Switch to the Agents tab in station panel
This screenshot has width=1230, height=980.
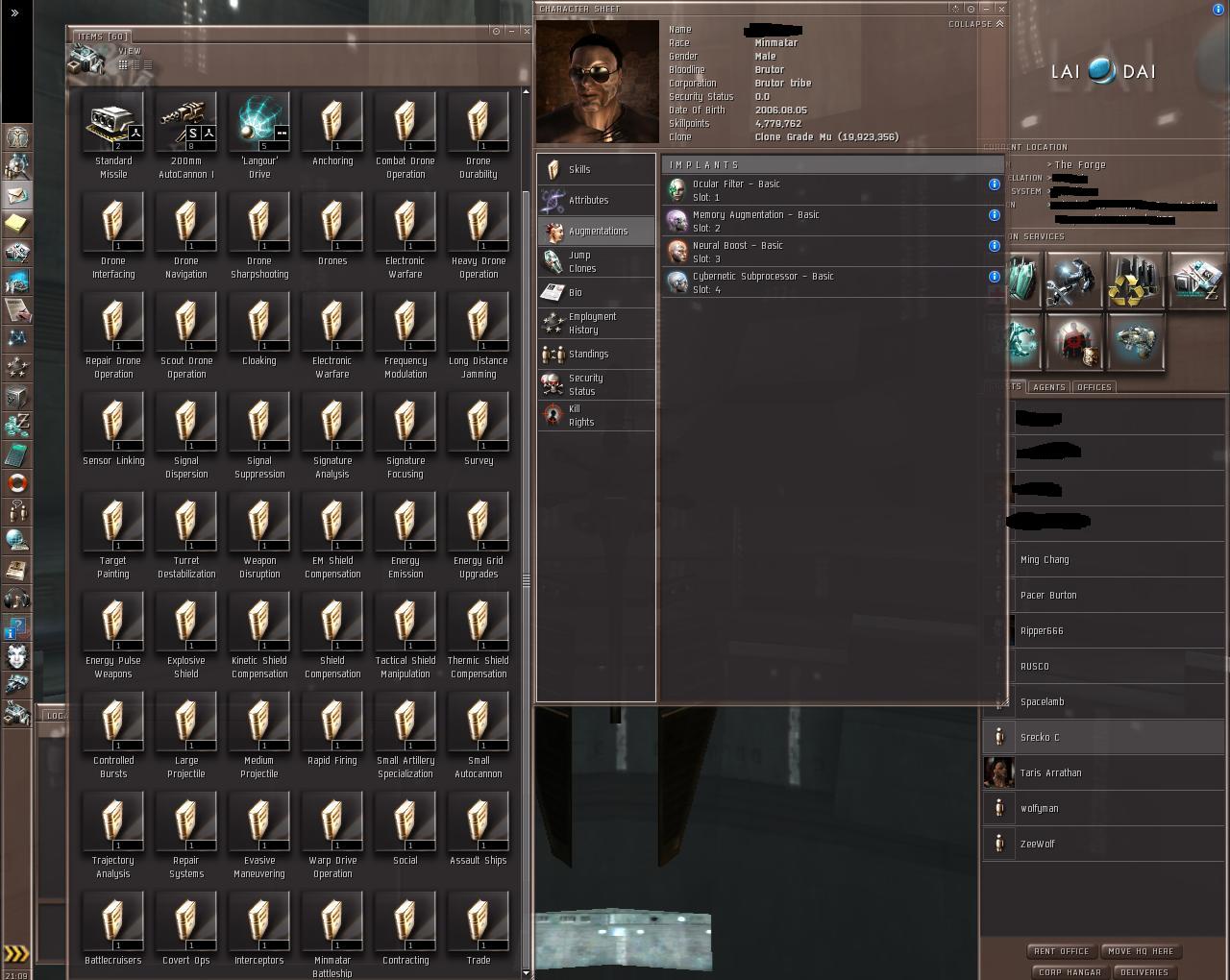[1048, 387]
